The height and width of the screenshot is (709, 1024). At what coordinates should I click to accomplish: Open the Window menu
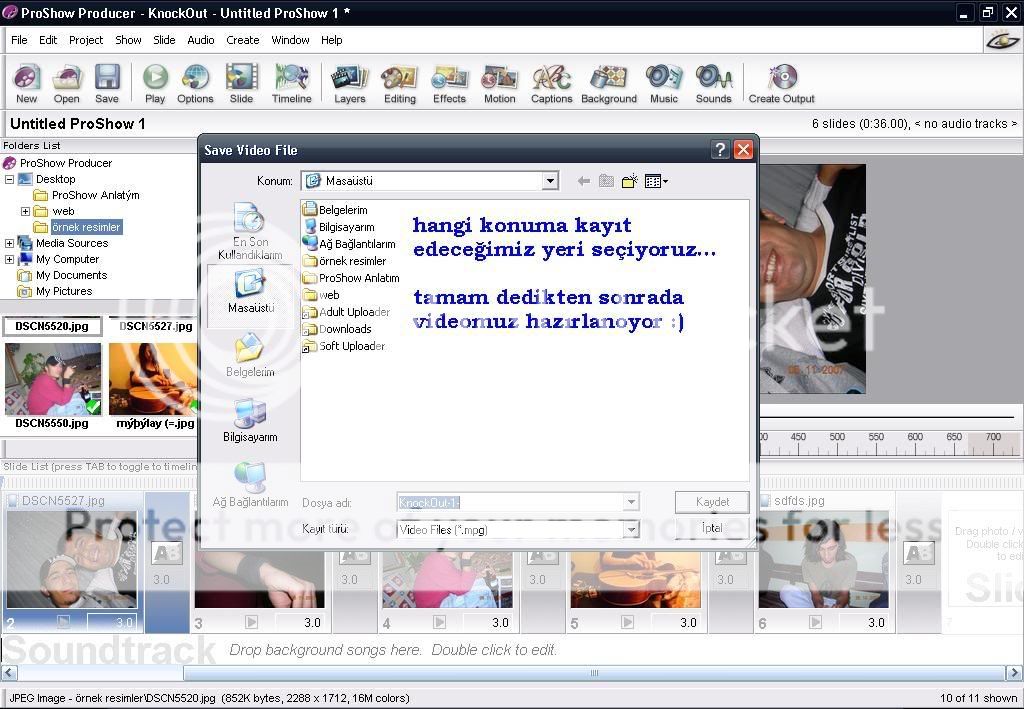pyautogui.click(x=290, y=40)
